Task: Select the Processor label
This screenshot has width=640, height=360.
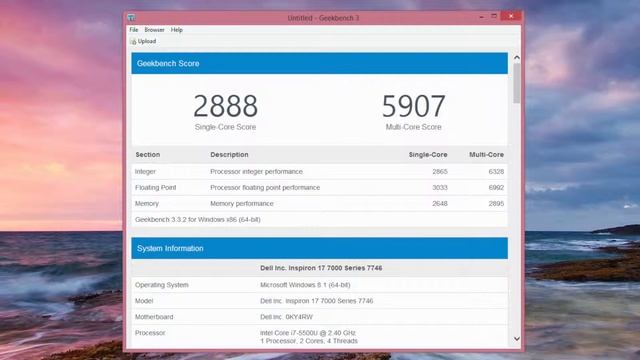Action: click(x=150, y=333)
